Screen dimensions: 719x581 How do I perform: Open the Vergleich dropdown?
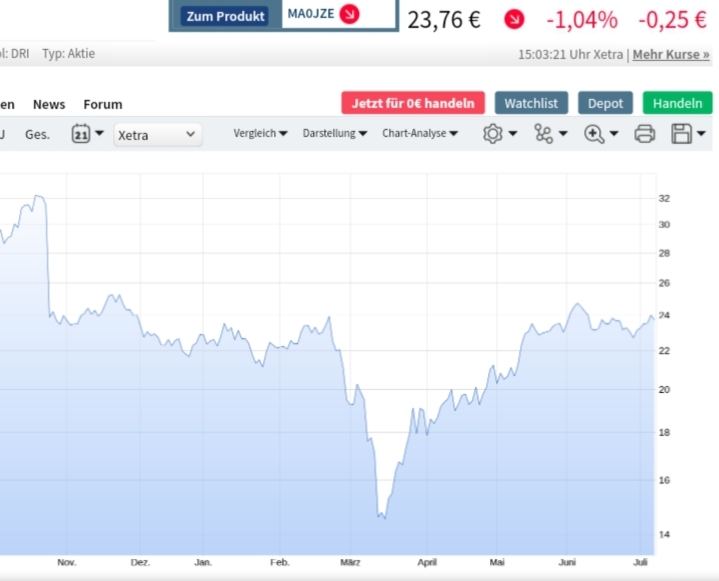coord(260,133)
